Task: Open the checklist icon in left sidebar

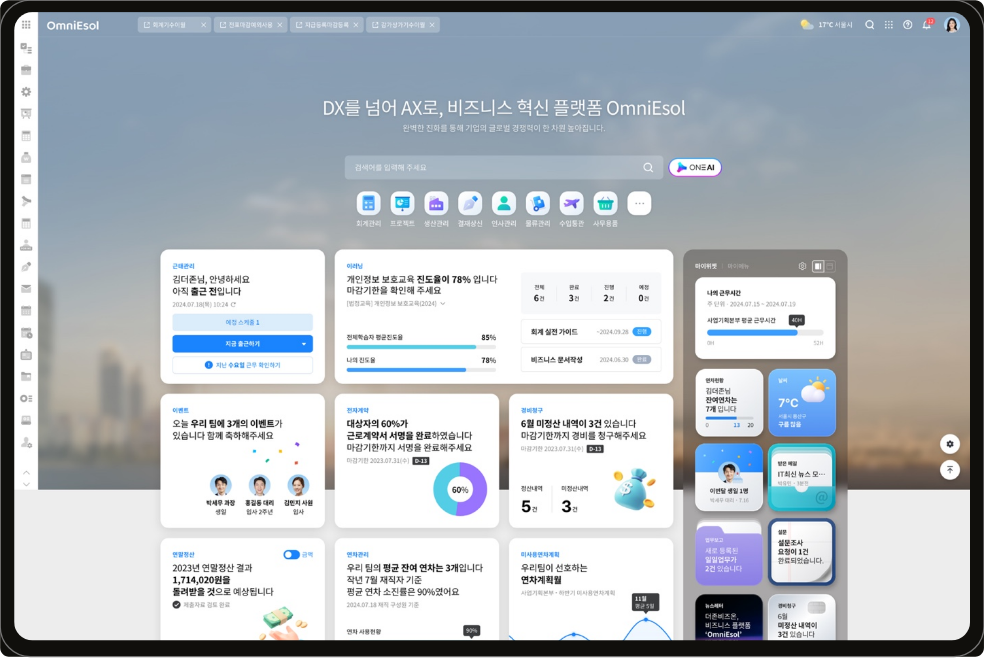Action: point(26,48)
